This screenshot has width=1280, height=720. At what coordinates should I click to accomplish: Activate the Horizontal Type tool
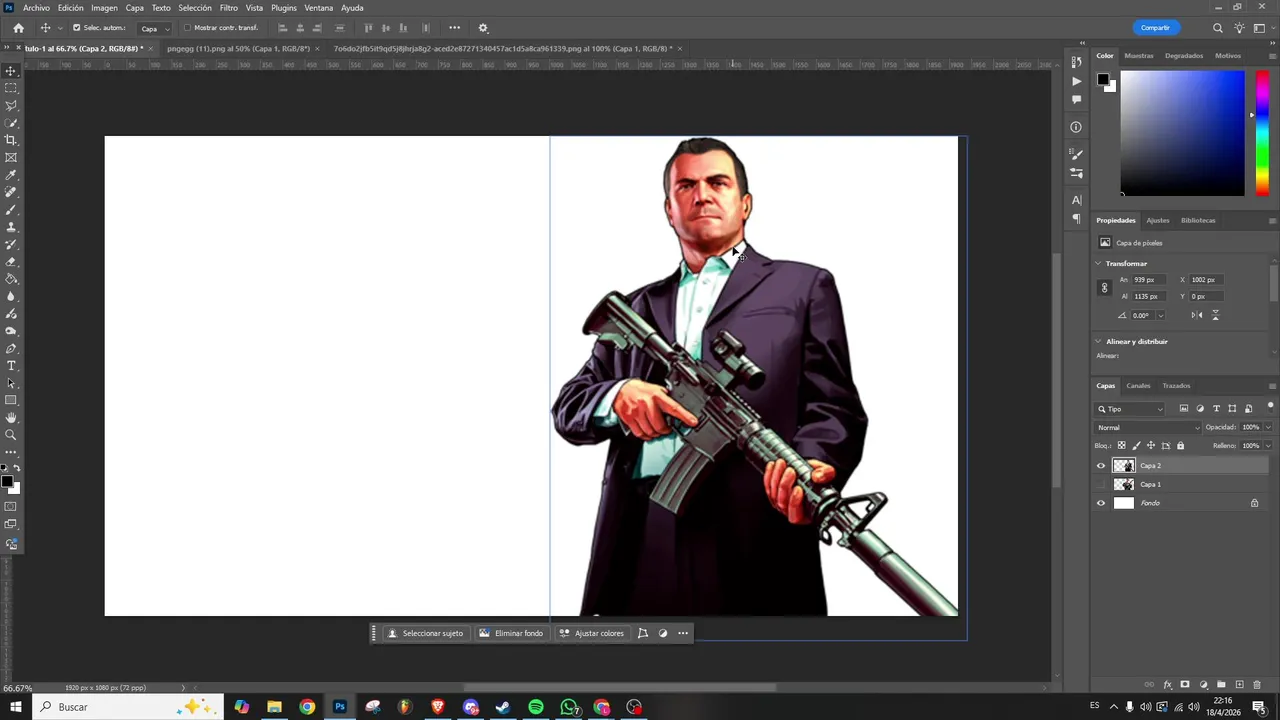click(x=11, y=366)
